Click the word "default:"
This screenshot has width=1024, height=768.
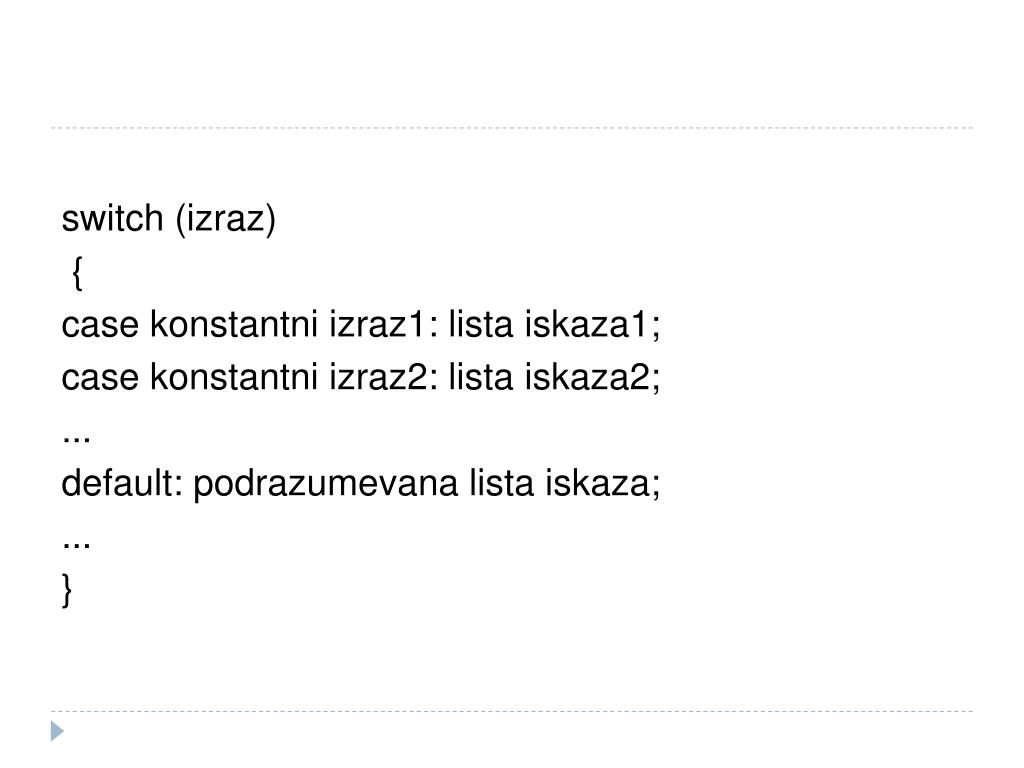[122, 483]
